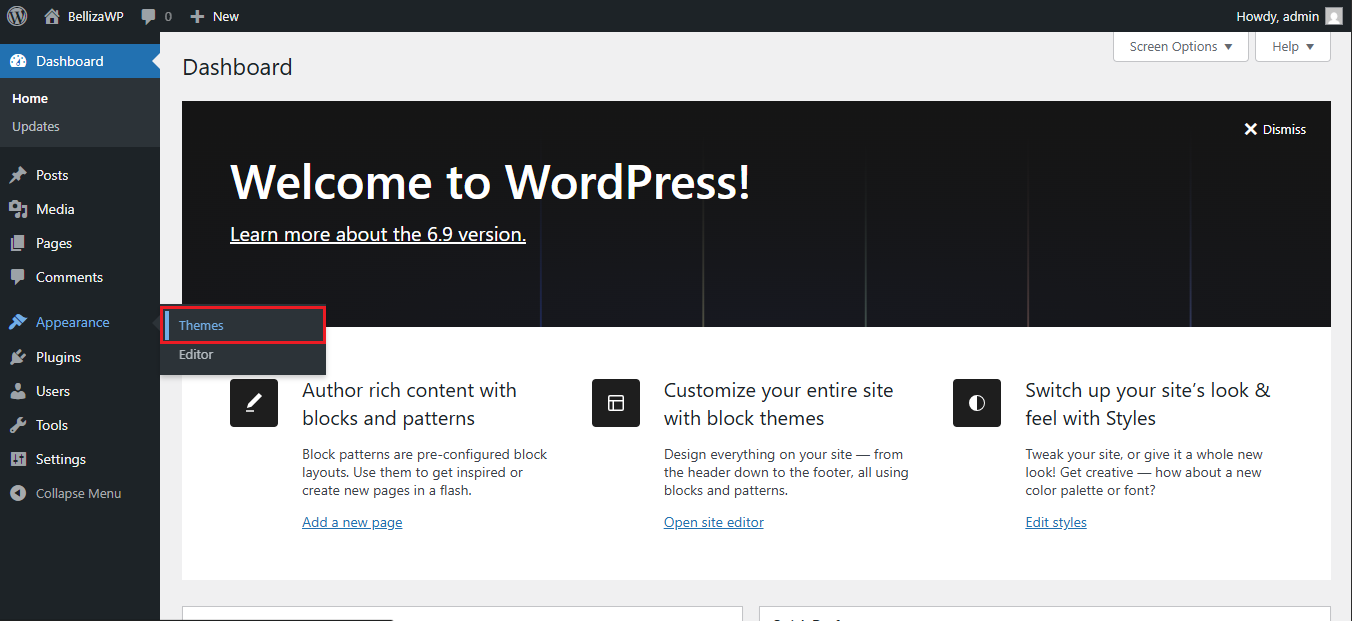Viewport: 1352px width, 621px height.
Task: Collapse the admin sidebar menu
Action: coord(78,493)
